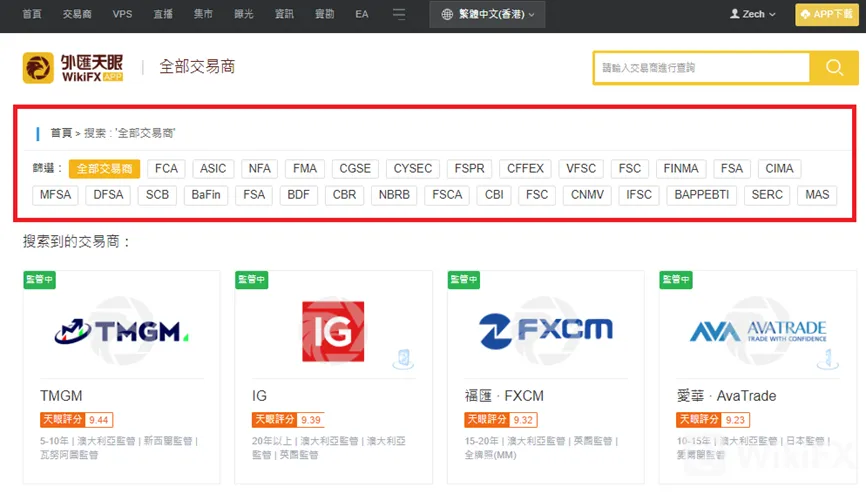Open the IG broker name

pyautogui.click(x=260, y=396)
